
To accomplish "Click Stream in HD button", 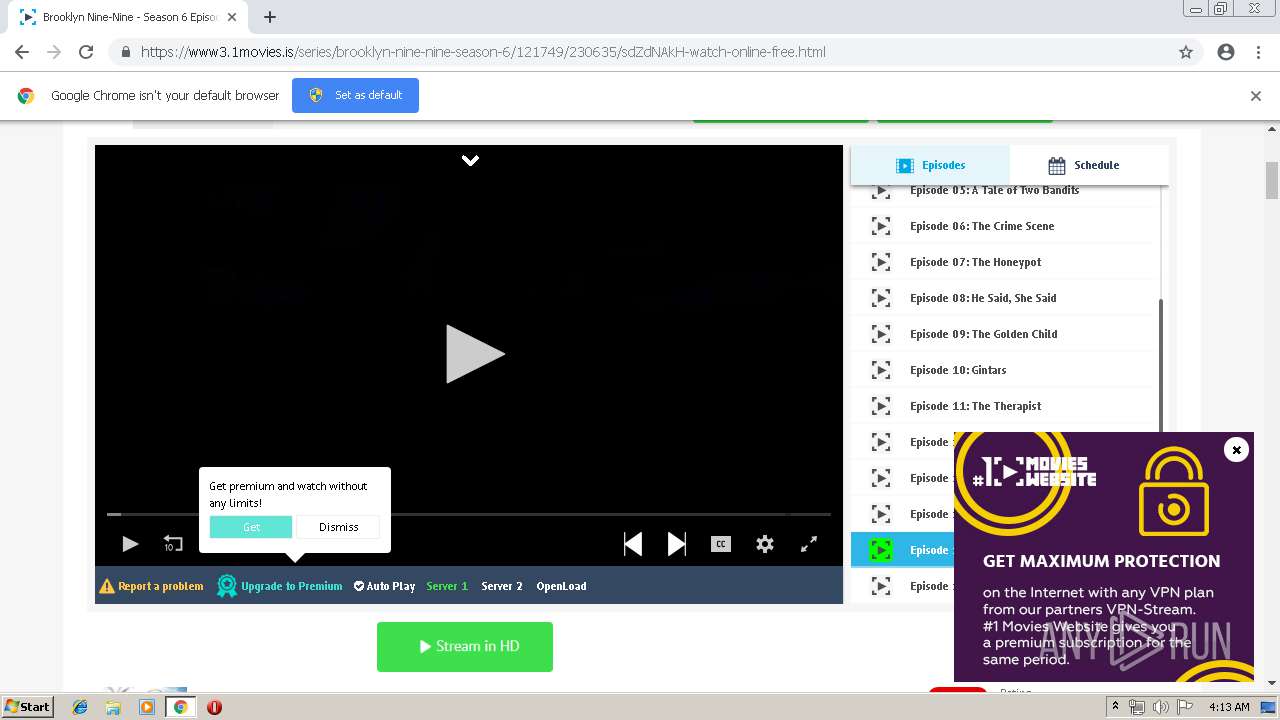I will [465, 646].
